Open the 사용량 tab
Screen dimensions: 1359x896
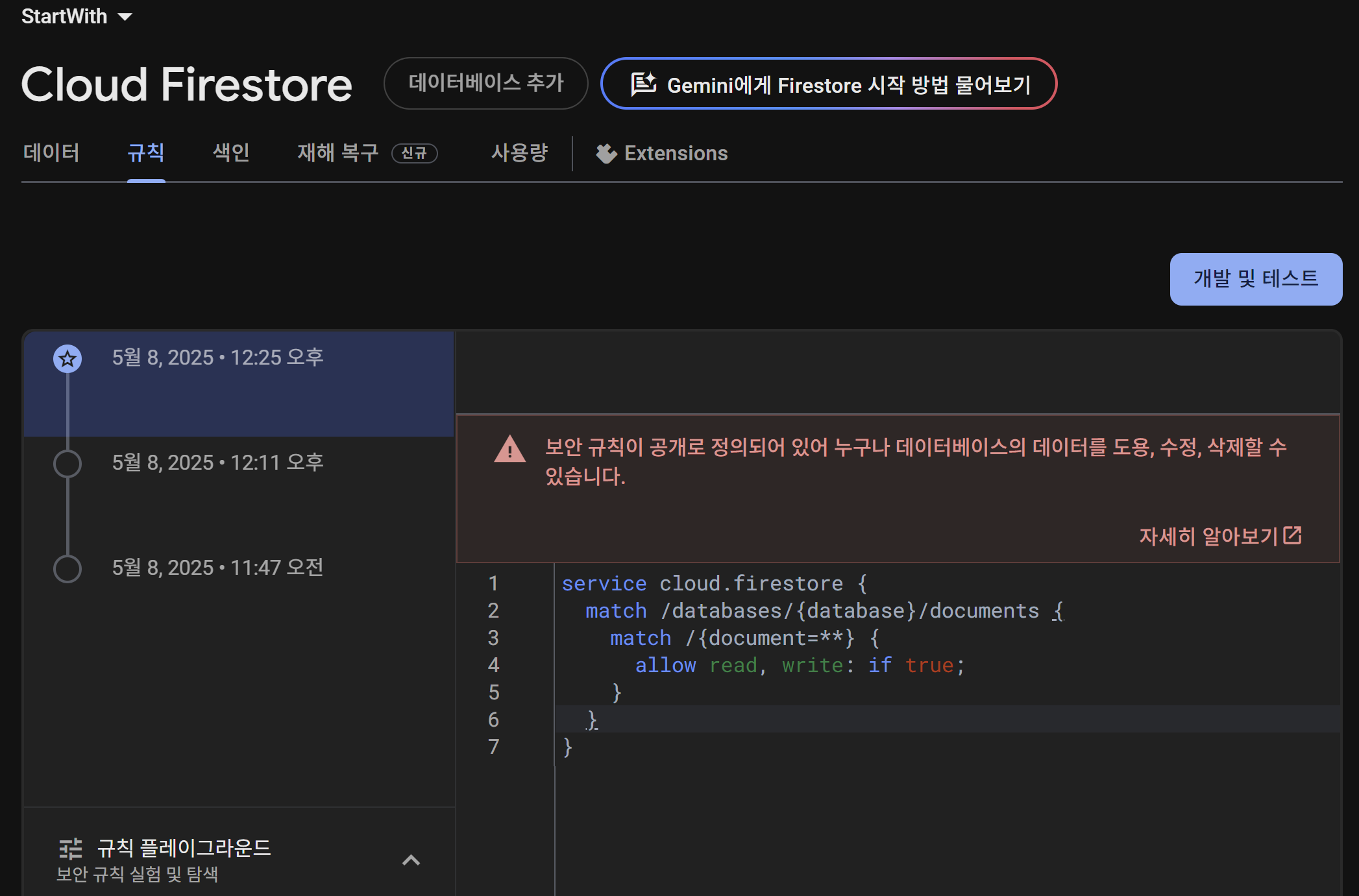519,153
